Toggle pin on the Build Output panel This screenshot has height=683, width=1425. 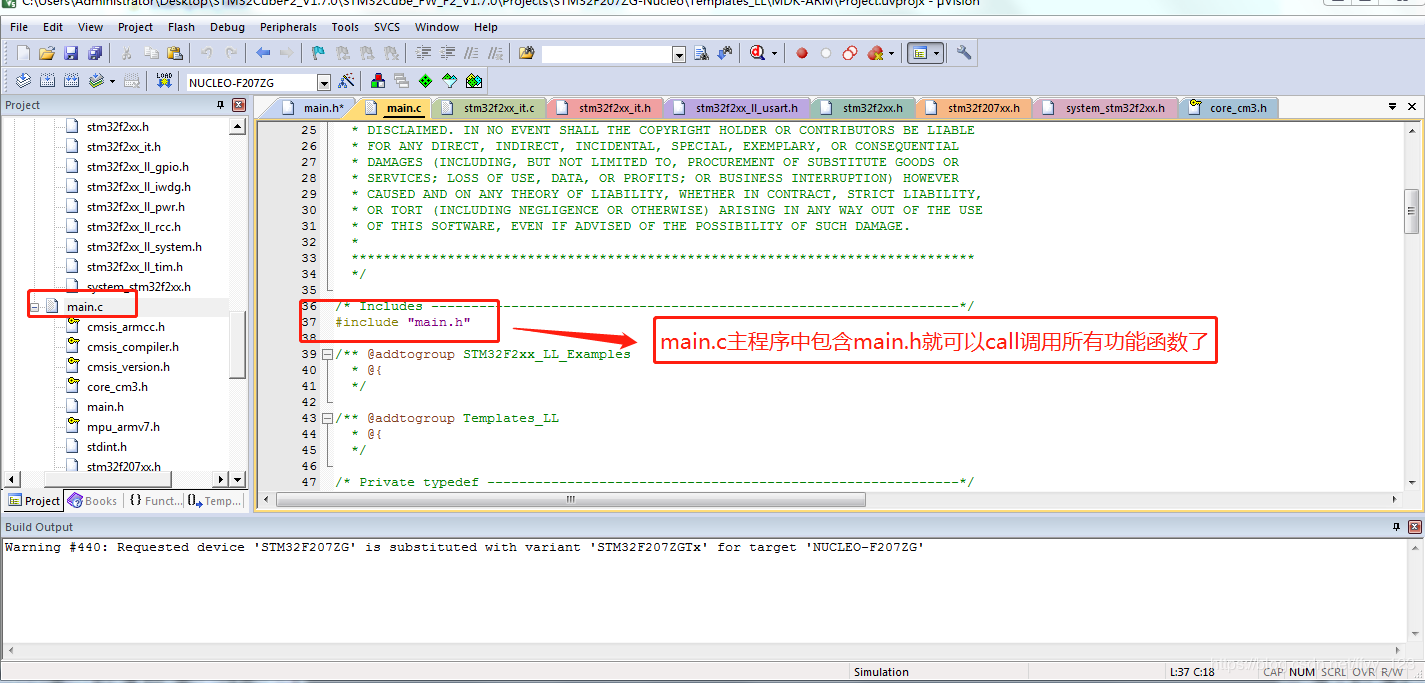pos(1396,527)
